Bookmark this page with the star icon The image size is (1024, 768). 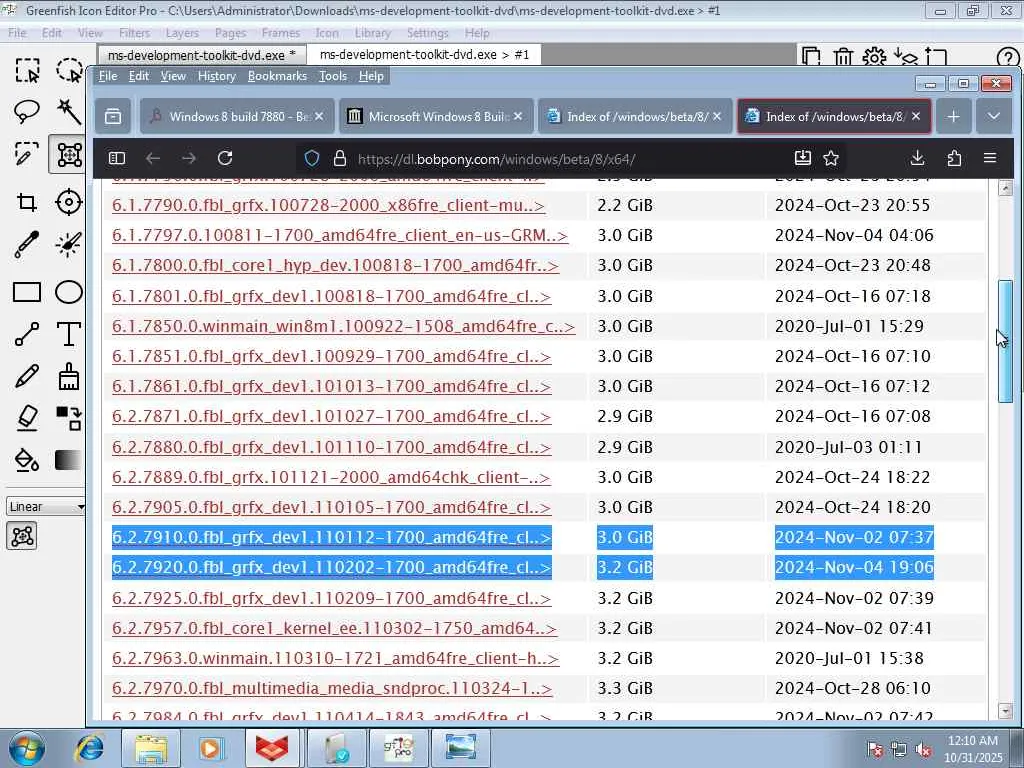[x=831, y=158]
